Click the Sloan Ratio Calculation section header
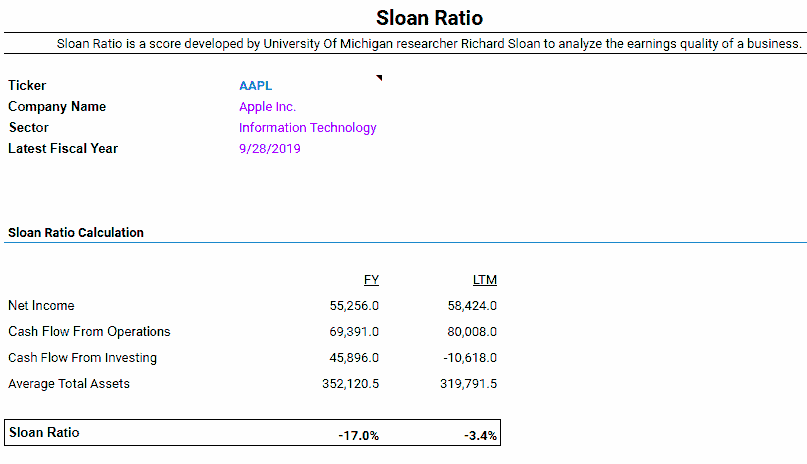 [x=76, y=233]
